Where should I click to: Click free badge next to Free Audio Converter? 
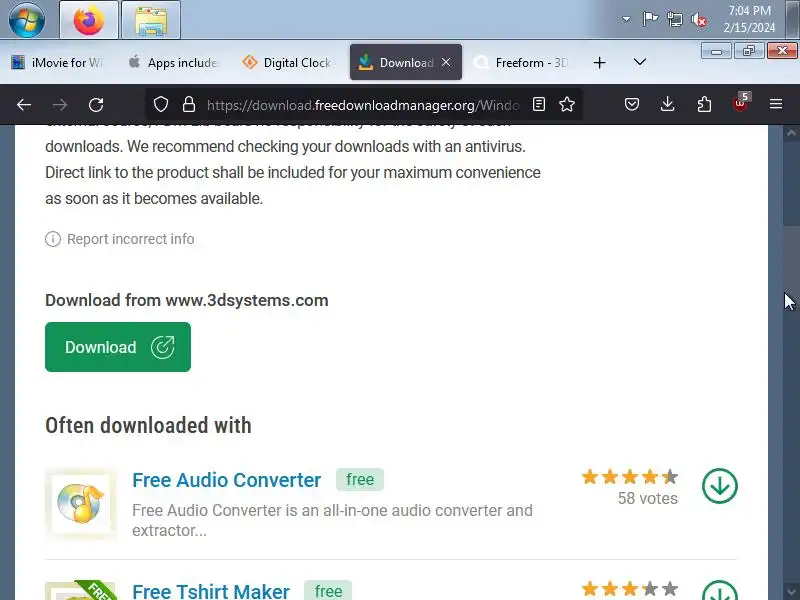click(x=360, y=480)
